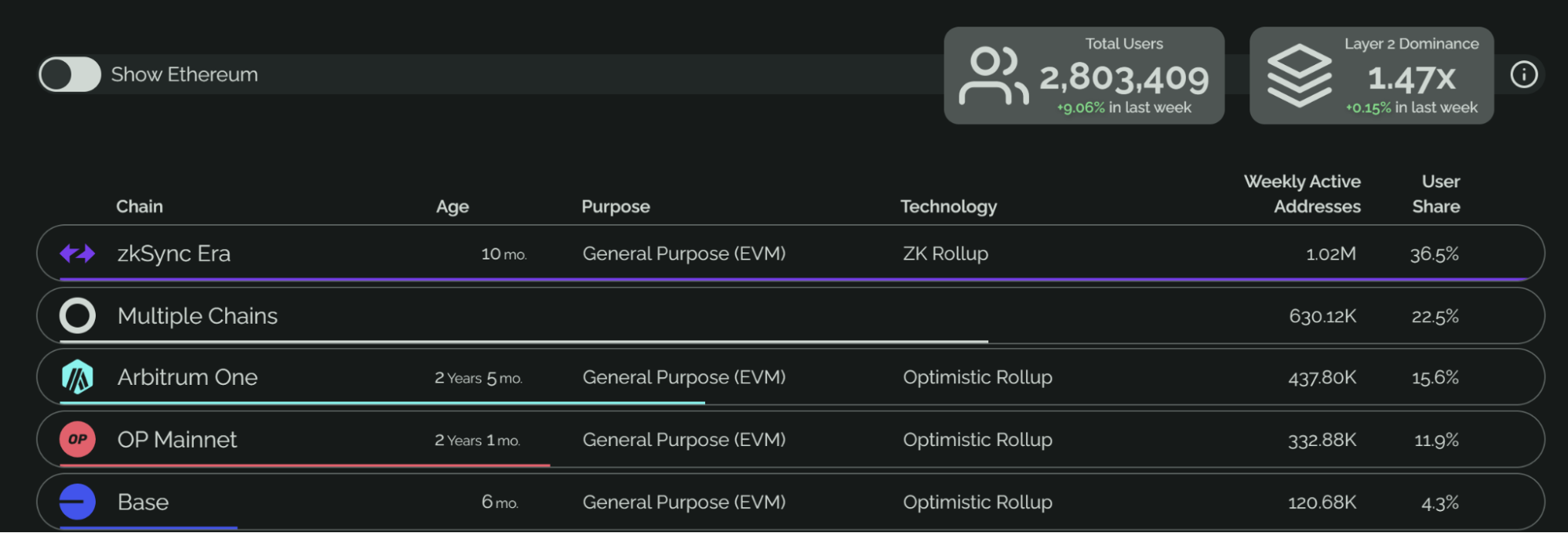Click the Technology column header
The height and width of the screenshot is (533, 1568).
pyautogui.click(x=948, y=206)
